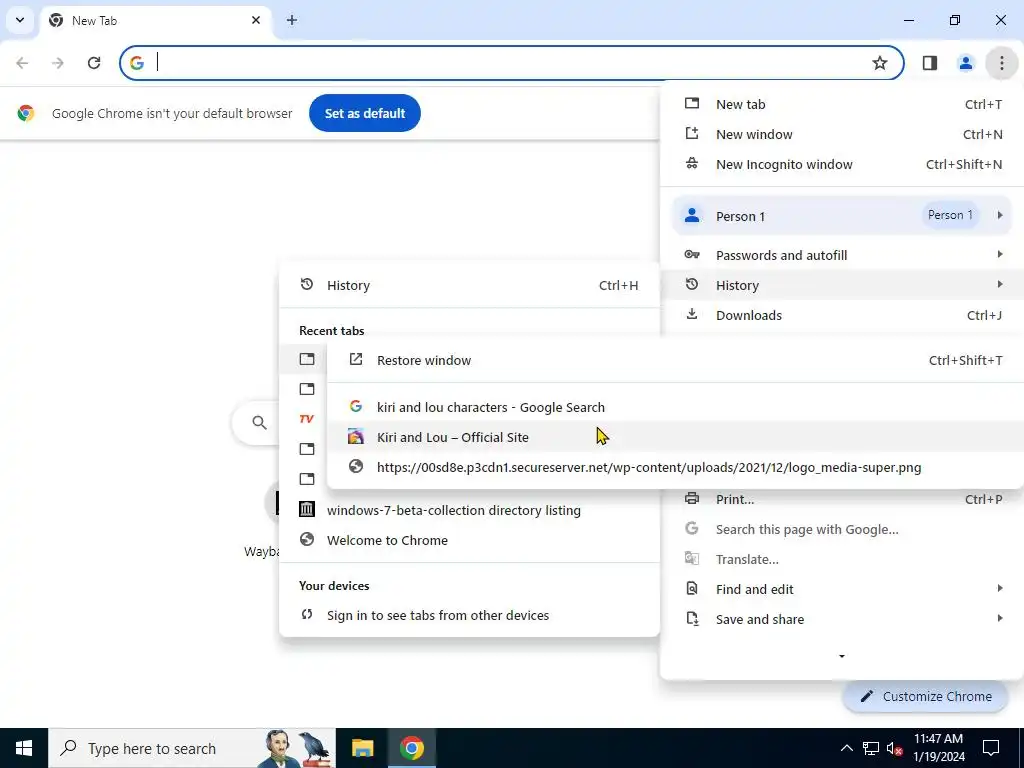Click the TV icon recent tab entry
Screen dimensions: 1024x768
coord(306,419)
